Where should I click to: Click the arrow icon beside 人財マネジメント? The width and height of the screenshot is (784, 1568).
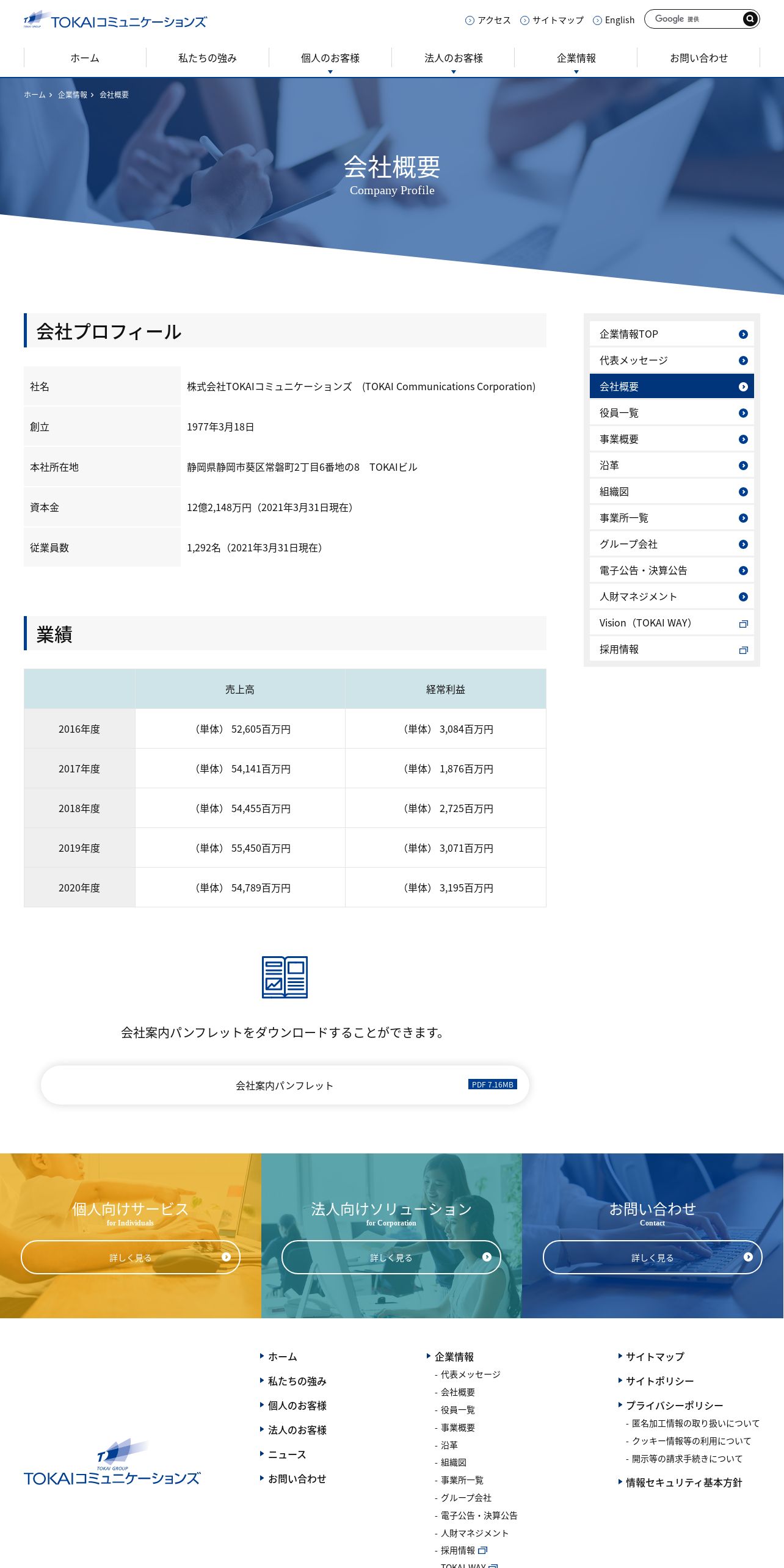click(x=743, y=597)
